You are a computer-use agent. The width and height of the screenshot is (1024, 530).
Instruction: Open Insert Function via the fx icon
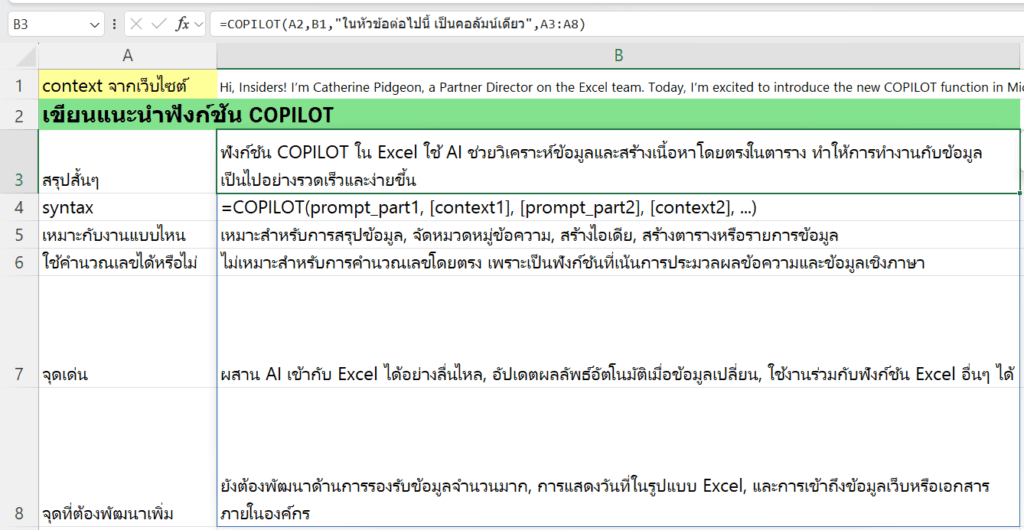coord(182,23)
